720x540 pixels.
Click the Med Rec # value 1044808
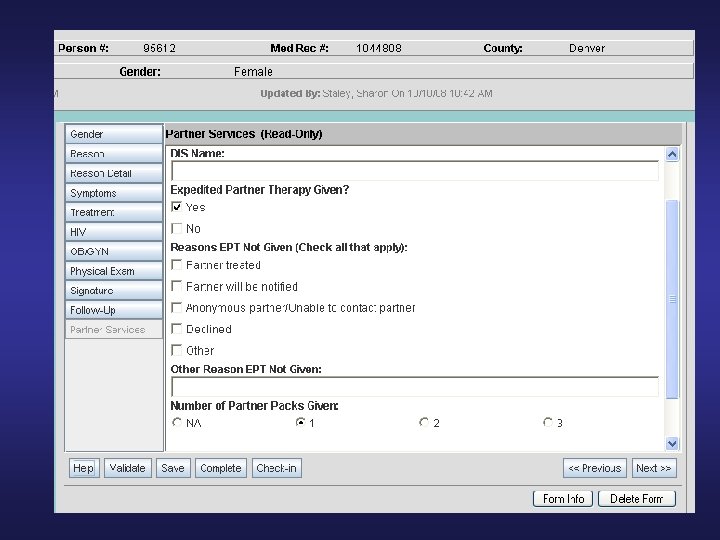tap(379, 48)
